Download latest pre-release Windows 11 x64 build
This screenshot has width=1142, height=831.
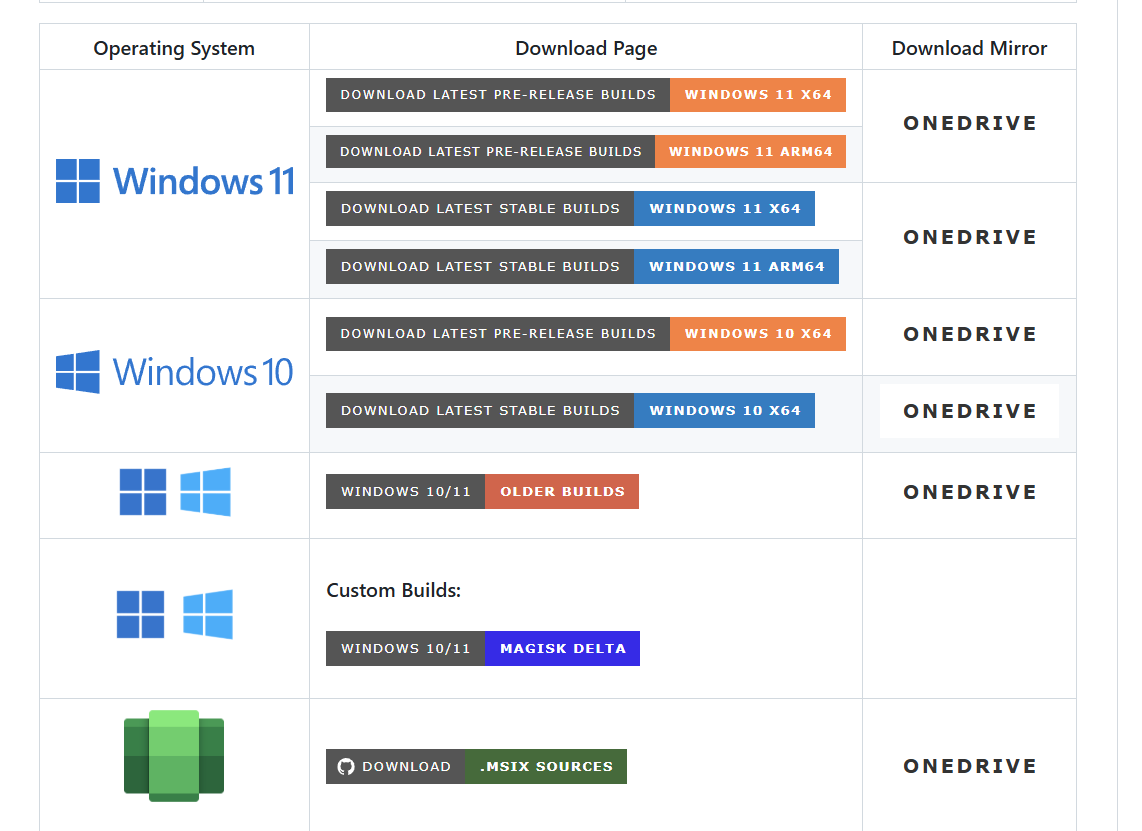click(757, 94)
